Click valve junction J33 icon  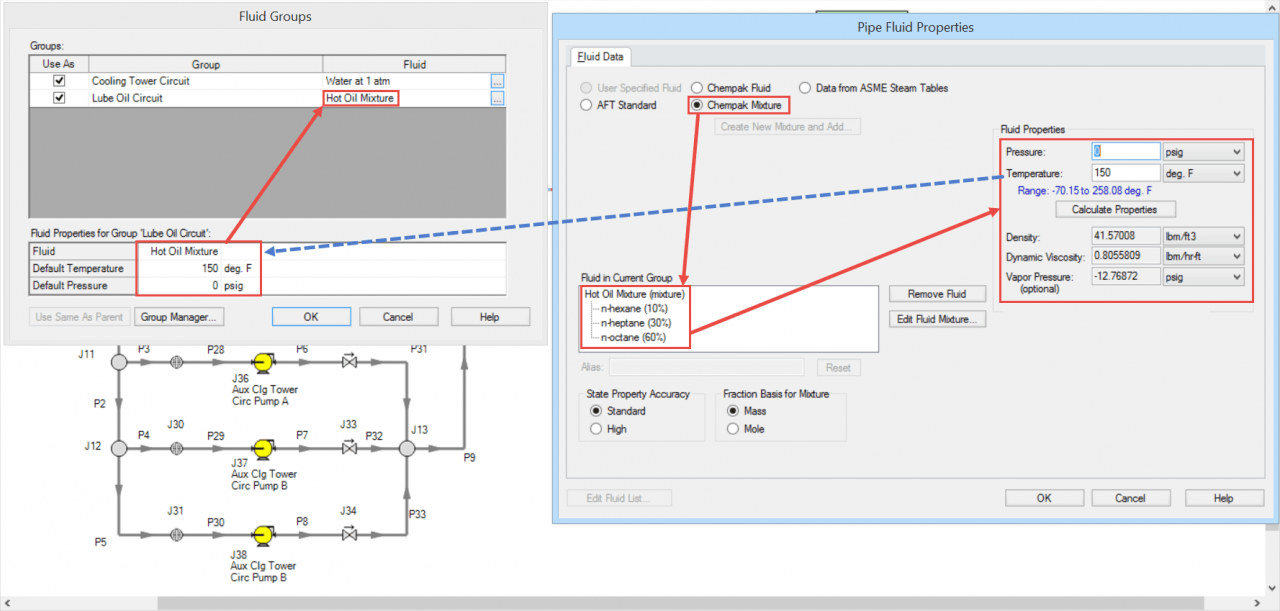pos(349,448)
